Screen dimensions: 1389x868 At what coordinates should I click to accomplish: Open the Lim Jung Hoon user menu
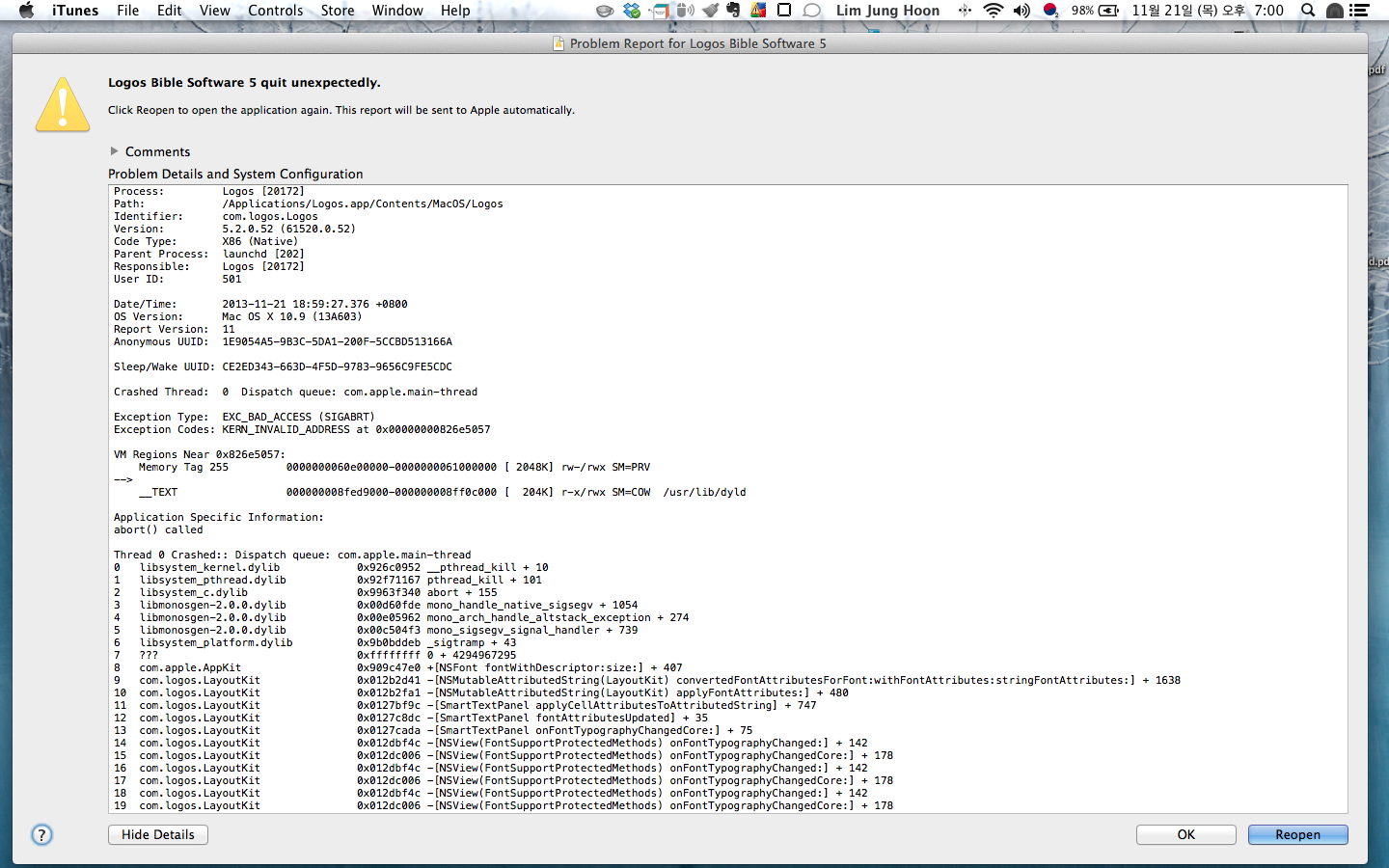click(x=887, y=11)
